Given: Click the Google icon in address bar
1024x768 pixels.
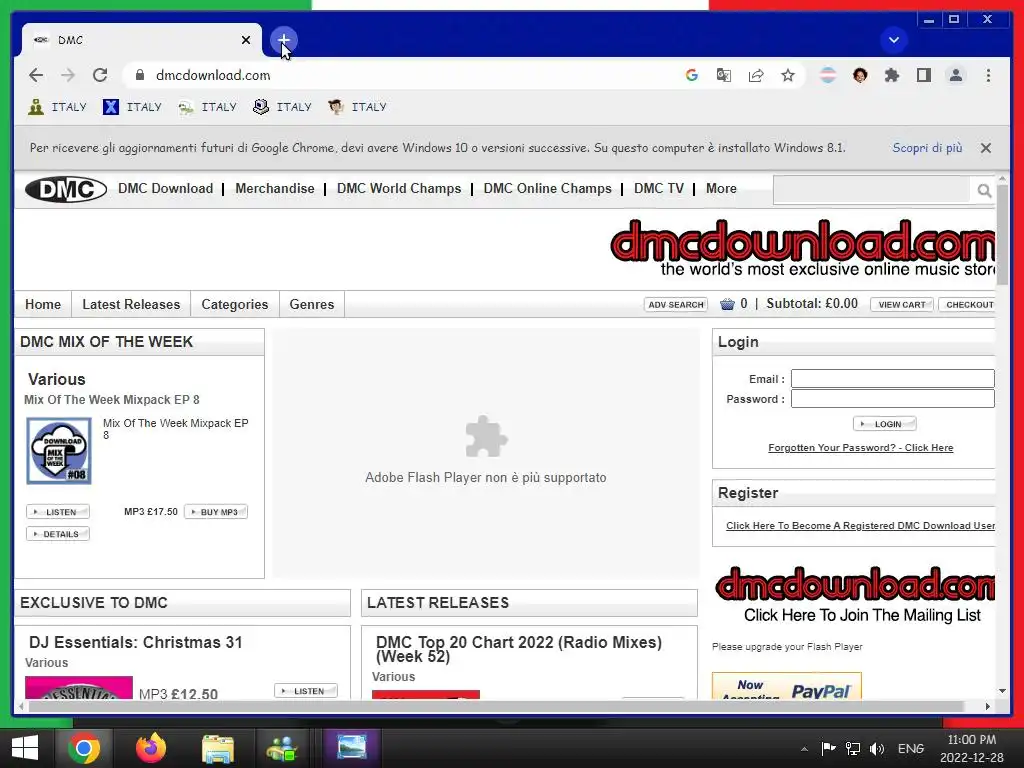Looking at the screenshot, I should pos(692,75).
